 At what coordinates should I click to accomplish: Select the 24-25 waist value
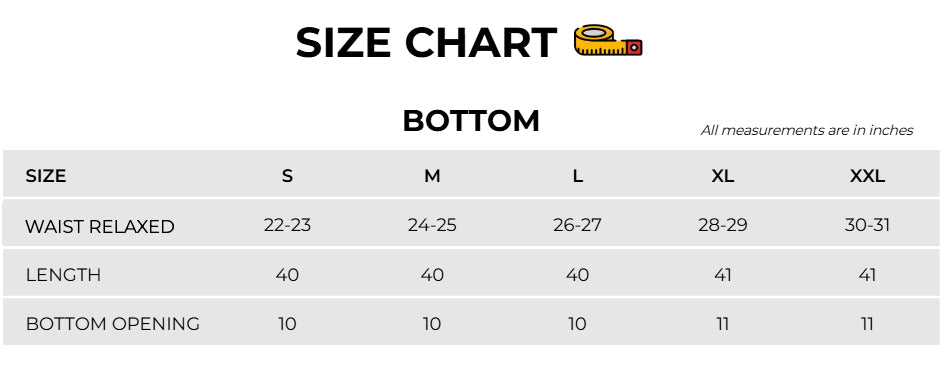coord(432,225)
